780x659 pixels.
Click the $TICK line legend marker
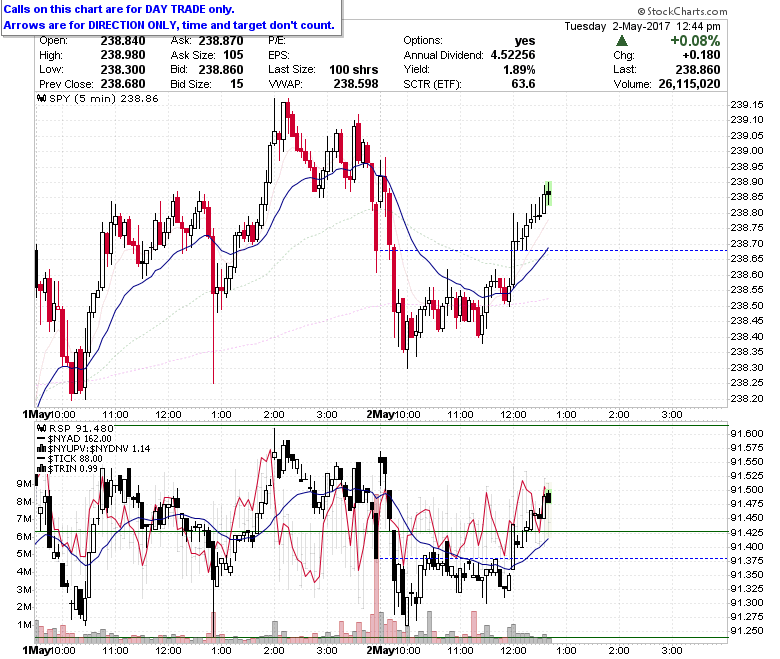coord(41,459)
